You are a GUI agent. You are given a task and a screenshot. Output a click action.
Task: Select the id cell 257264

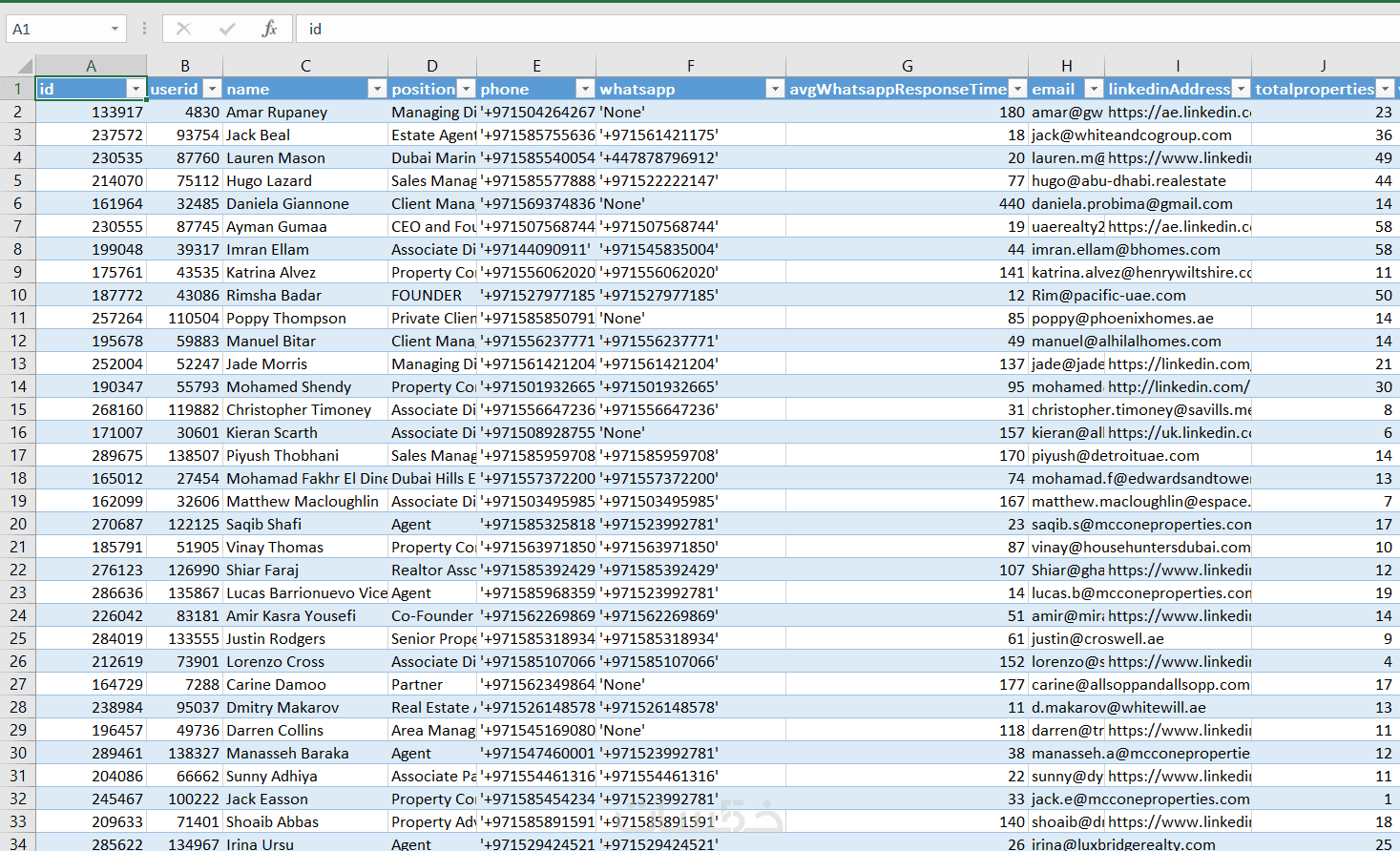point(92,318)
